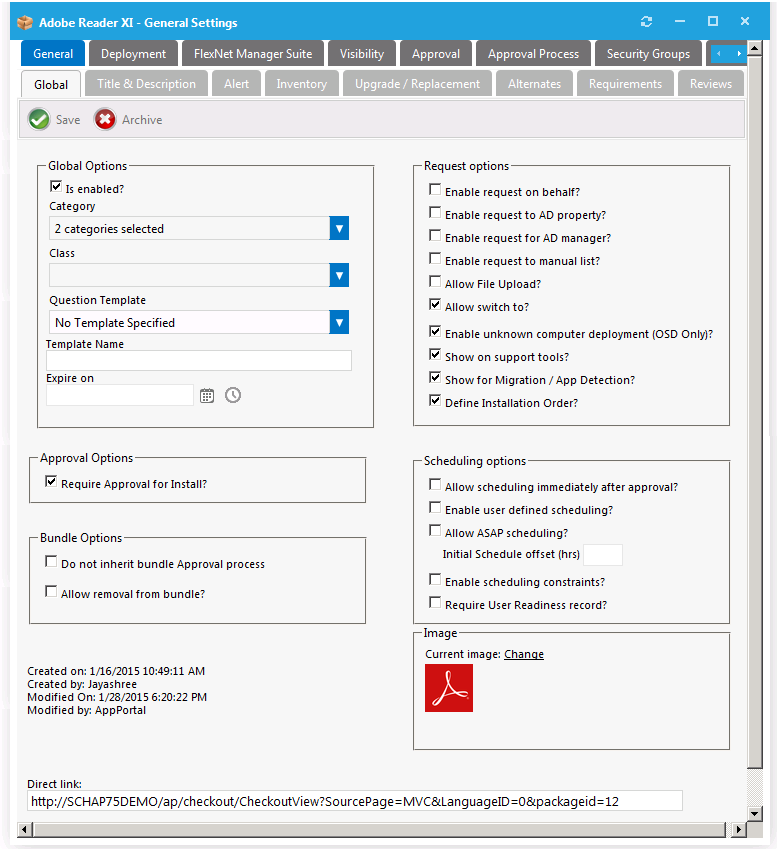Toggle Require Approval for Install checkbox
The width and height of the screenshot is (777, 849).
point(51,483)
